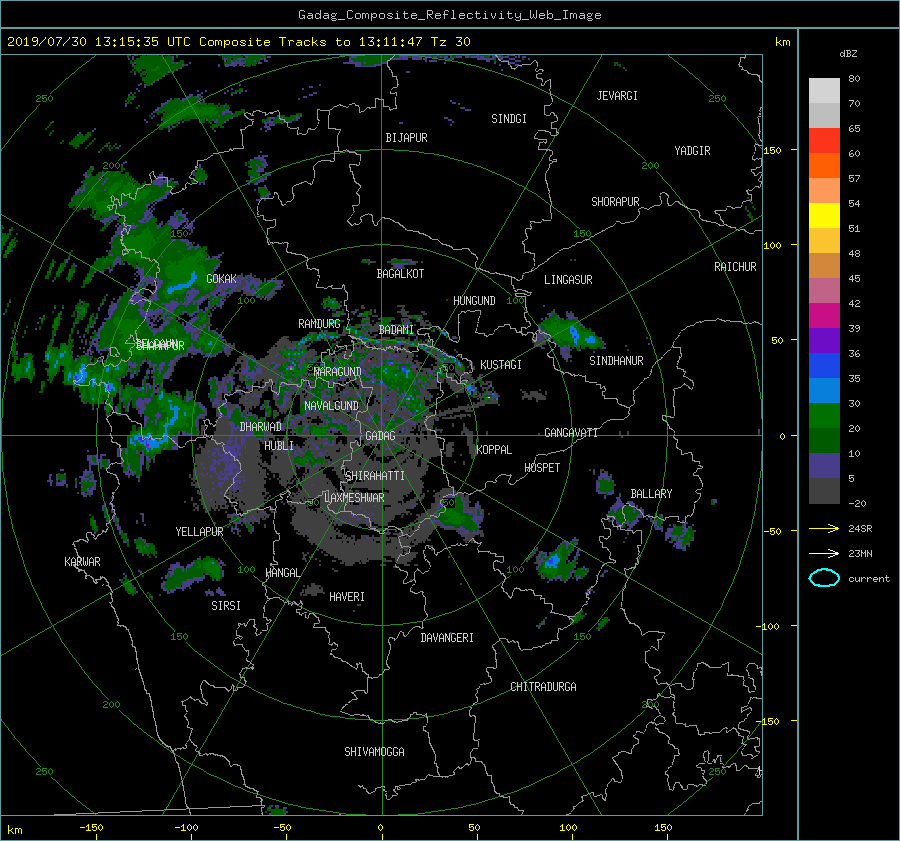
Task: Click the RAICHUR city label
Action: [x=735, y=267]
